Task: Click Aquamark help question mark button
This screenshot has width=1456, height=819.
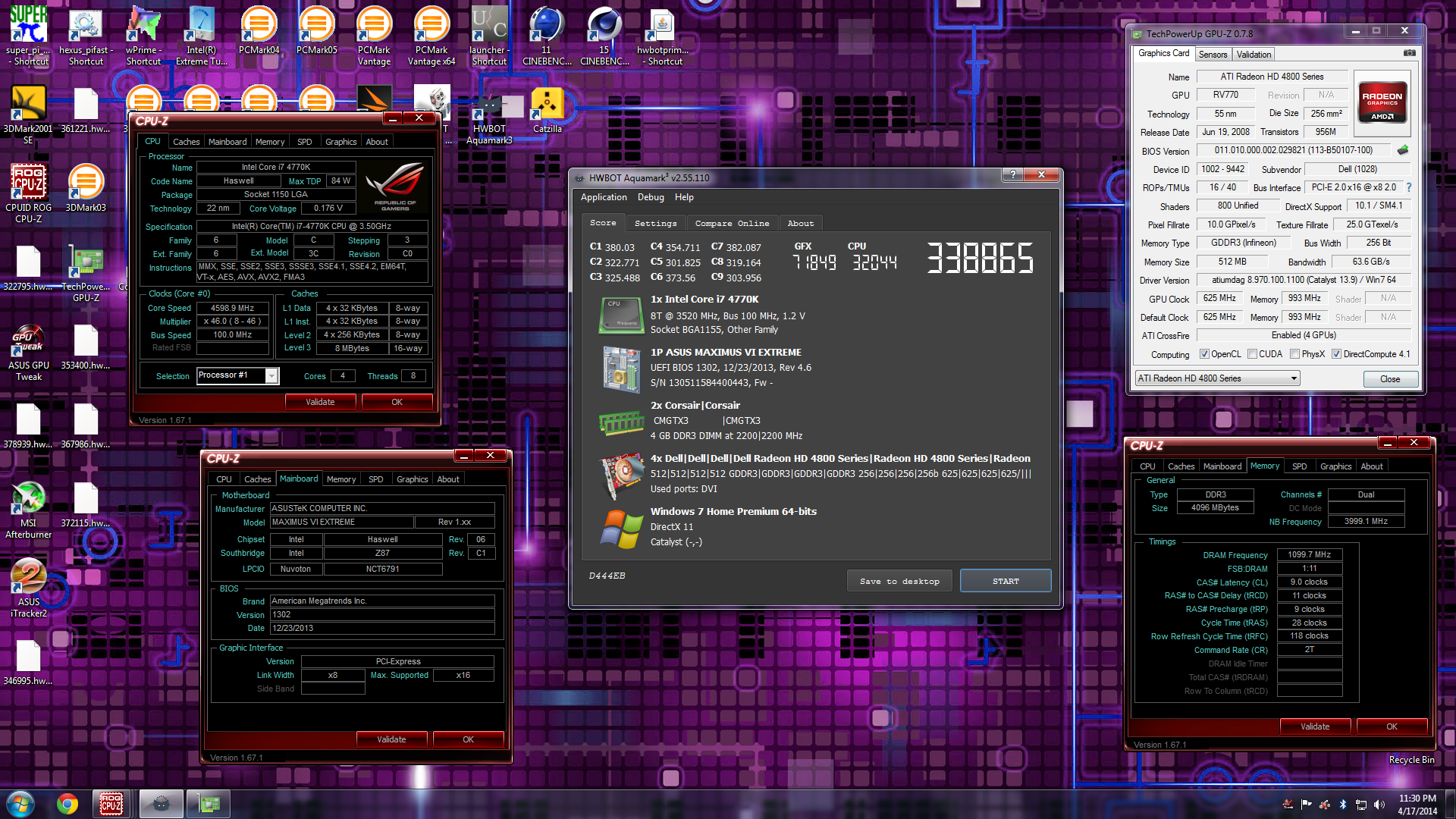Action: (1012, 174)
